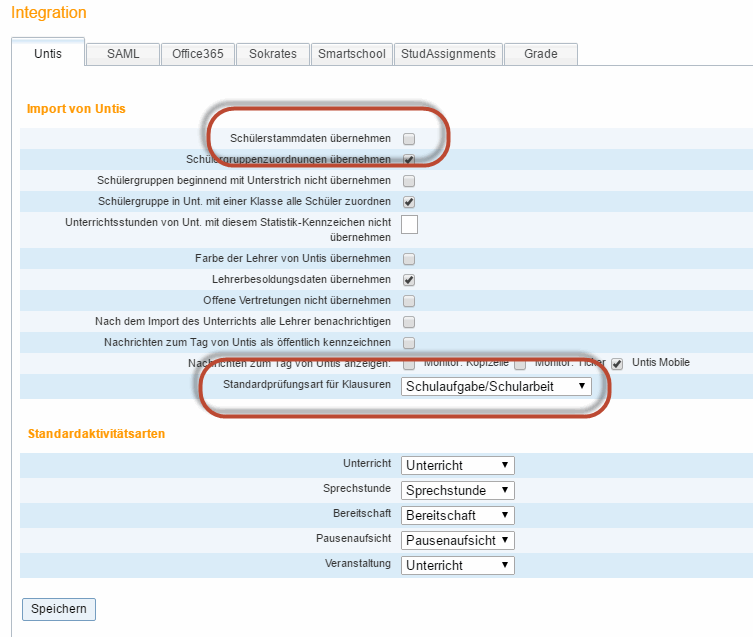Open Standardprüfungsart für Klausuren dropdown
Screen dimensions: 753x637
[496, 387]
